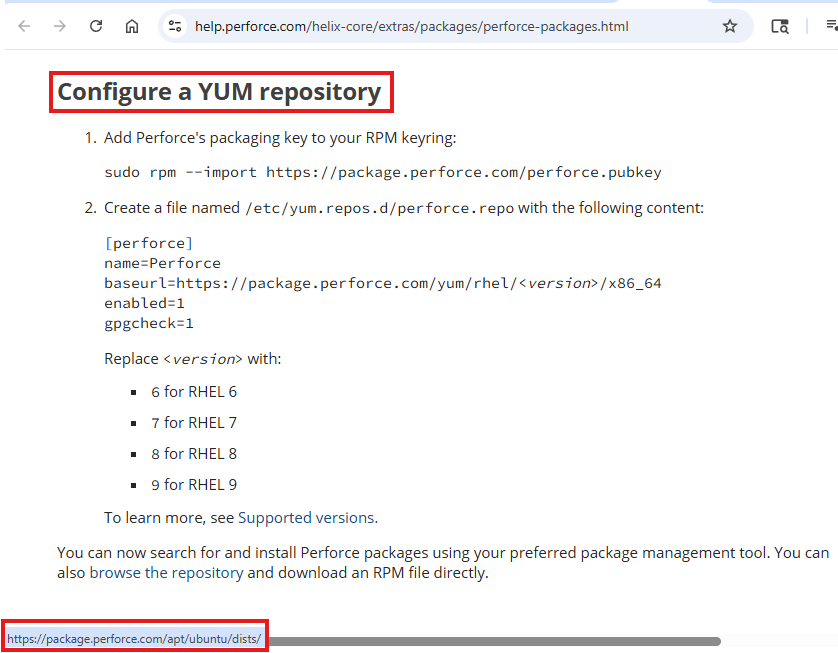Open the Supported versions link
Viewport: 838px width, 653px height.
[x=306, y=518]
